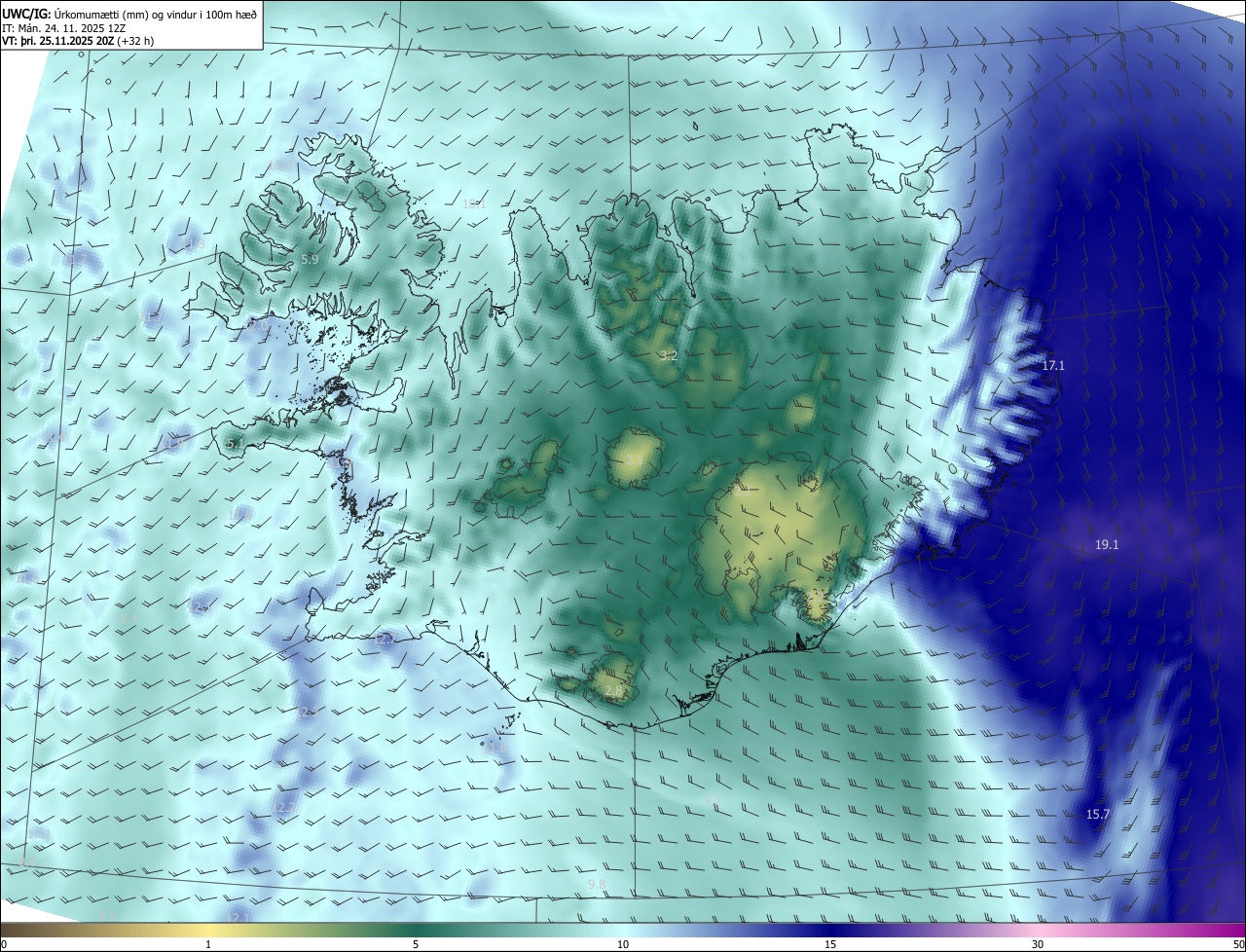Click the precipitation colour scale bar
1246x952 pixels.
coord(623,930)
